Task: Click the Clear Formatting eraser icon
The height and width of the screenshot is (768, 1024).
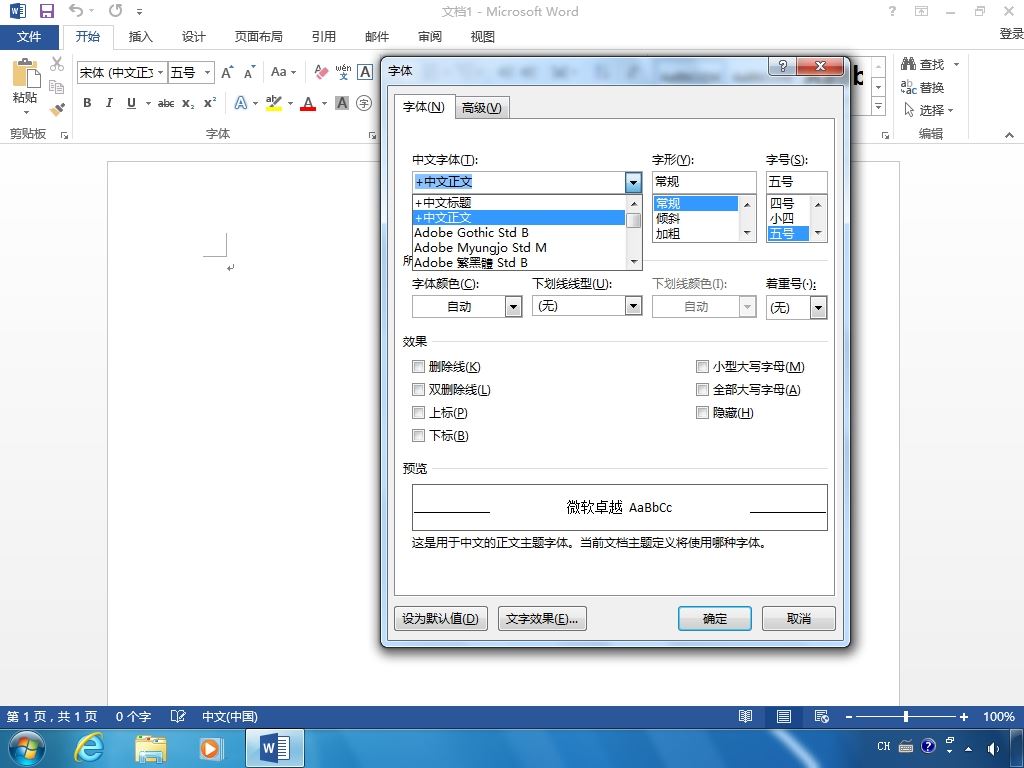Action: tap(321, 72)
